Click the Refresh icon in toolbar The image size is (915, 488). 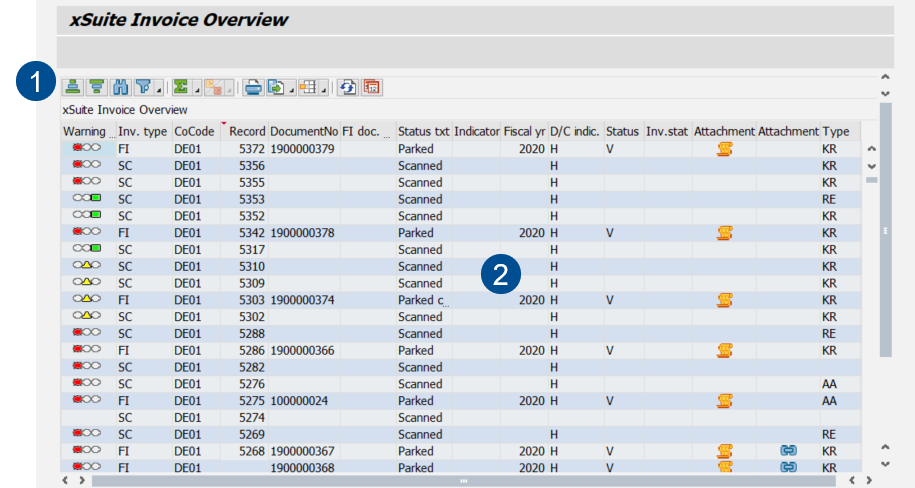(347, 87)
